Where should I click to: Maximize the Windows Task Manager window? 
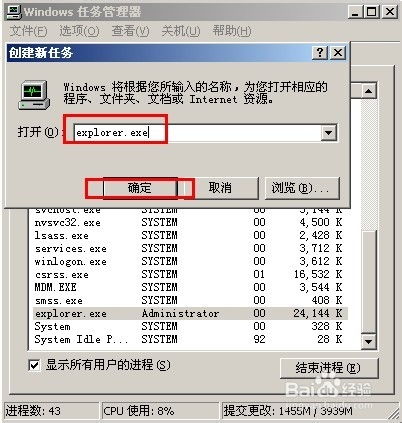pos(372,12)
